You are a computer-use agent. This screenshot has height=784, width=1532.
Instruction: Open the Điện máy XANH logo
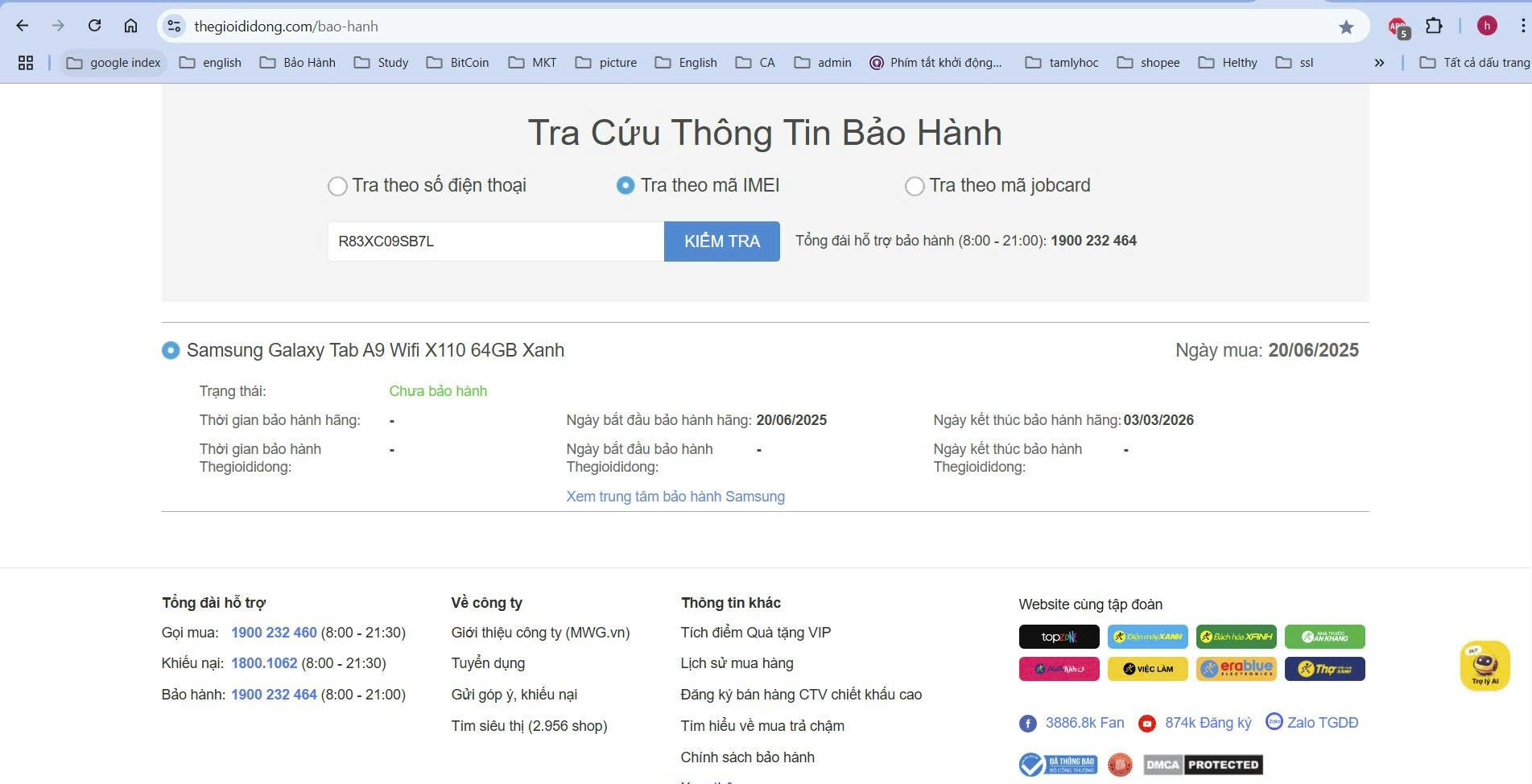tap(1147, 637)
